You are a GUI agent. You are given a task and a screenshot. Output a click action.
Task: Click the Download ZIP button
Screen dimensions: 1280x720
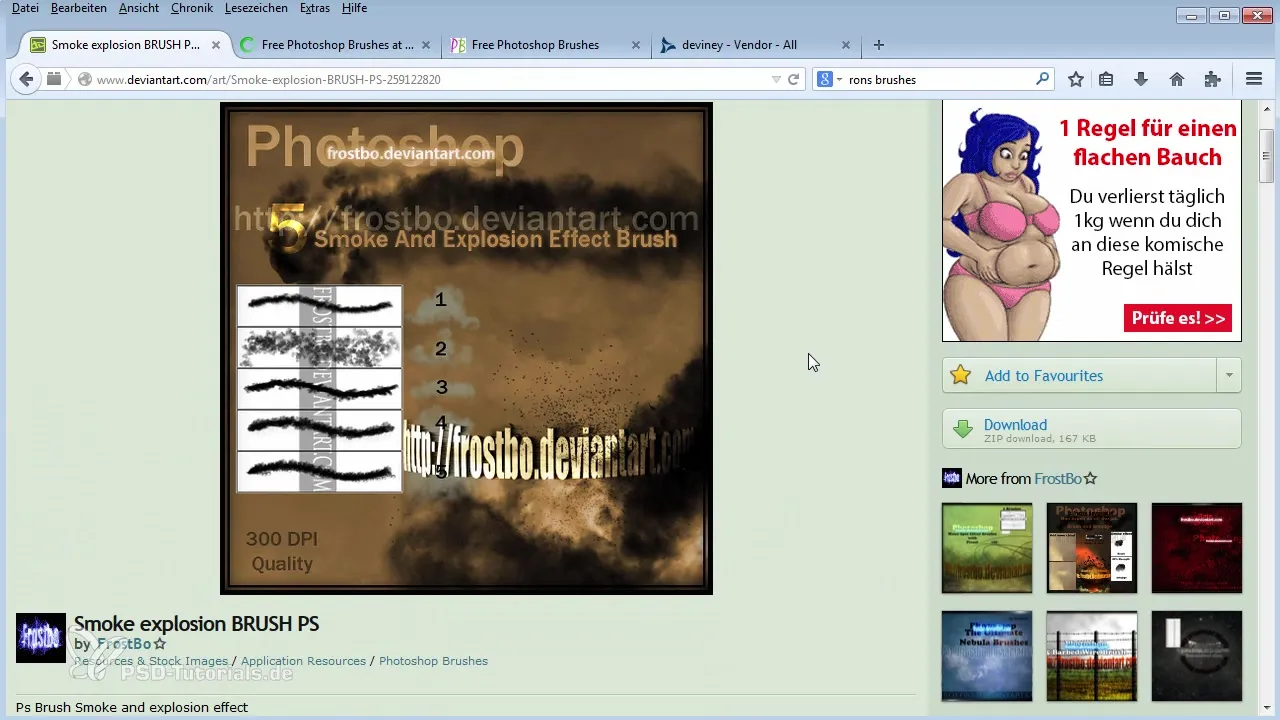pyautogui.click(x=1091, y=429)
